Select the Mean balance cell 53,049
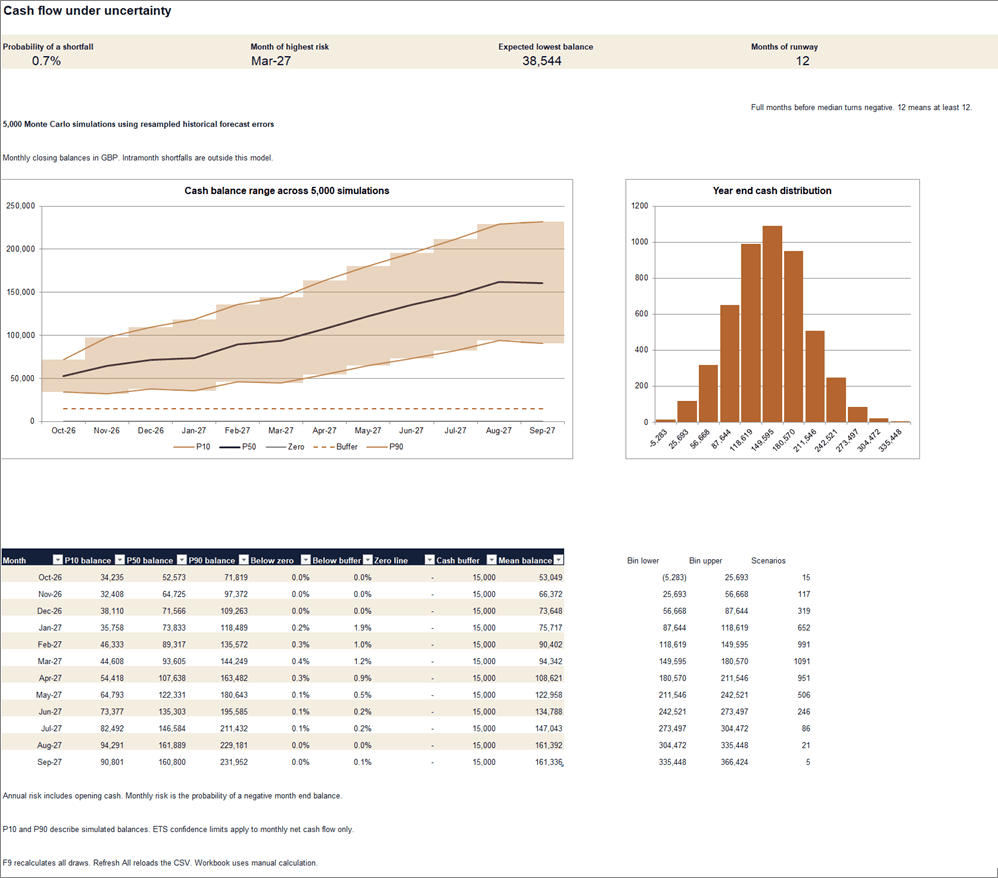The image size is (998, 878). [551, 577]
